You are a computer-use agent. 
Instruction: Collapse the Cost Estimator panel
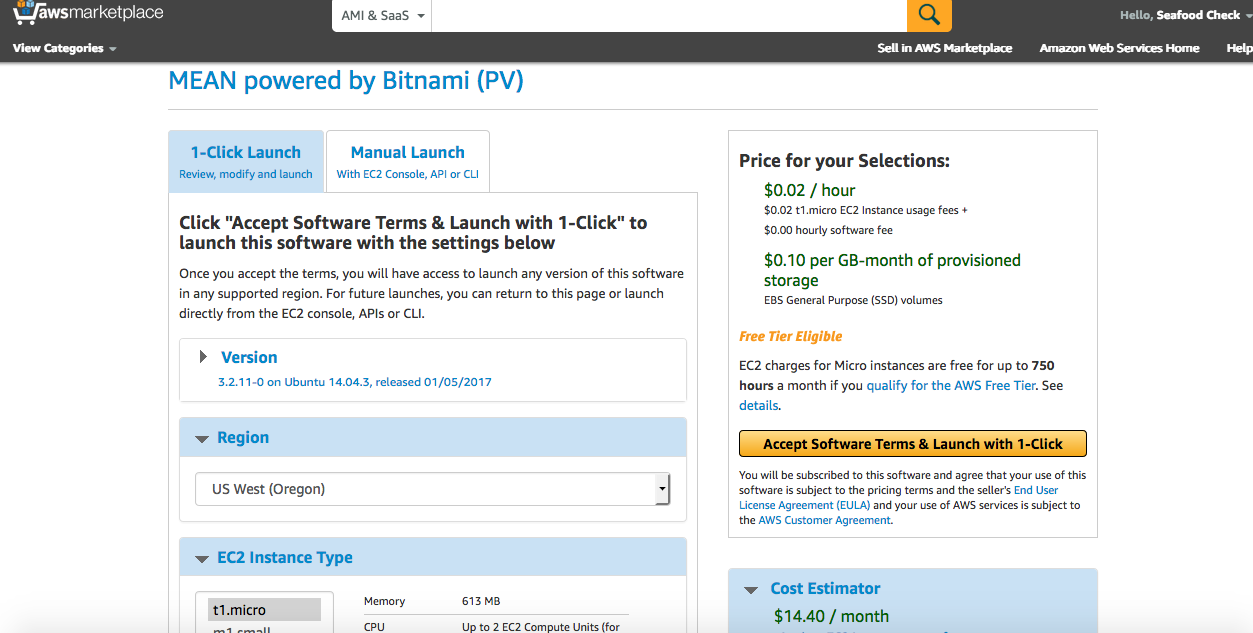pyautogui.click(x=752, y=590)
